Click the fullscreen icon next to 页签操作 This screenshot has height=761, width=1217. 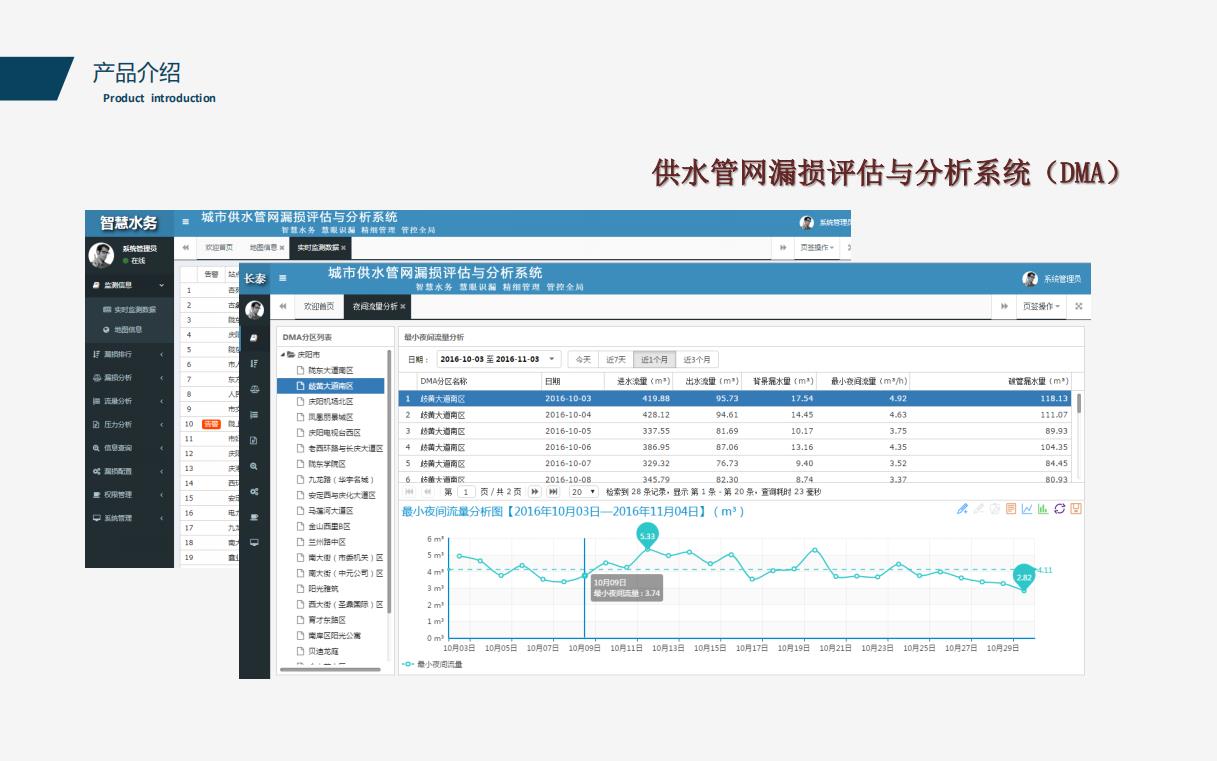pos(1078,306)
